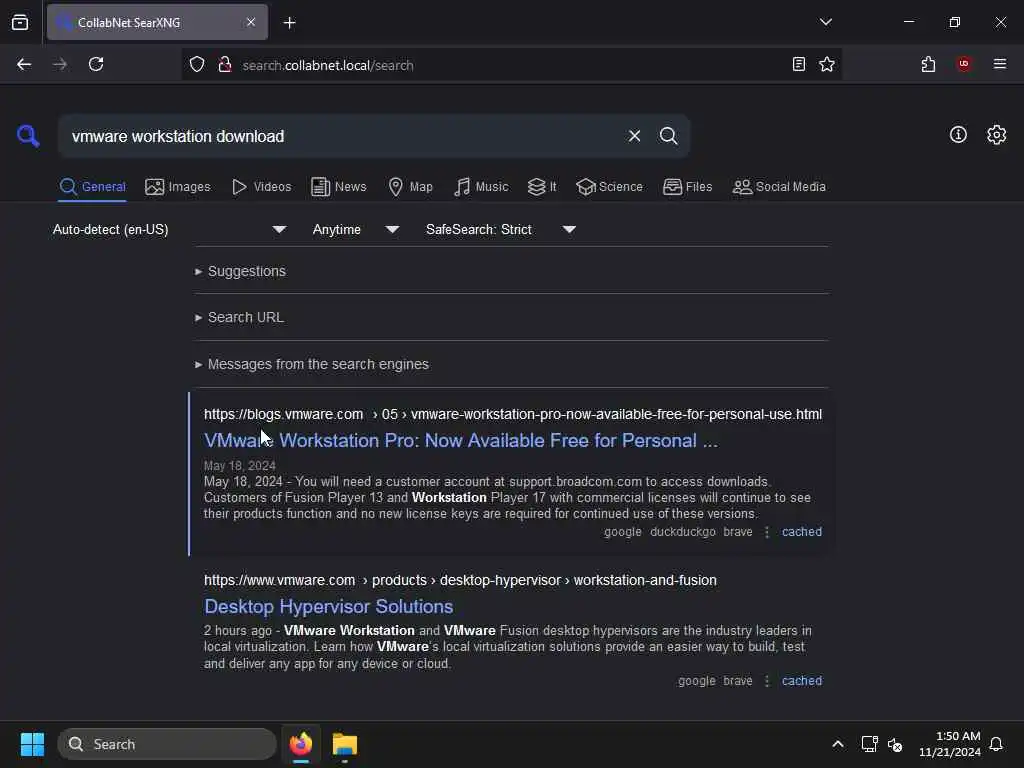Open the network status tray icon

pos(869,744)
